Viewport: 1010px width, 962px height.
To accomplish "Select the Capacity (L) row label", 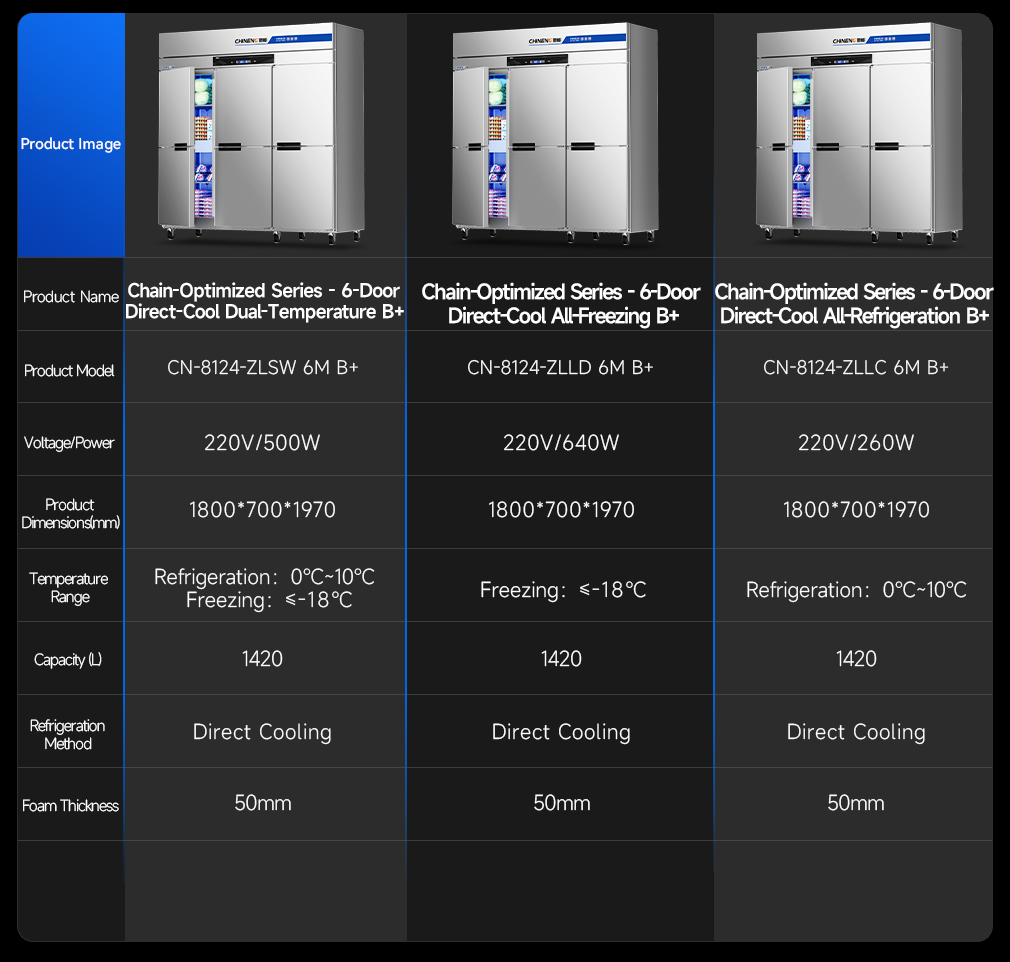I will point(68,660).
